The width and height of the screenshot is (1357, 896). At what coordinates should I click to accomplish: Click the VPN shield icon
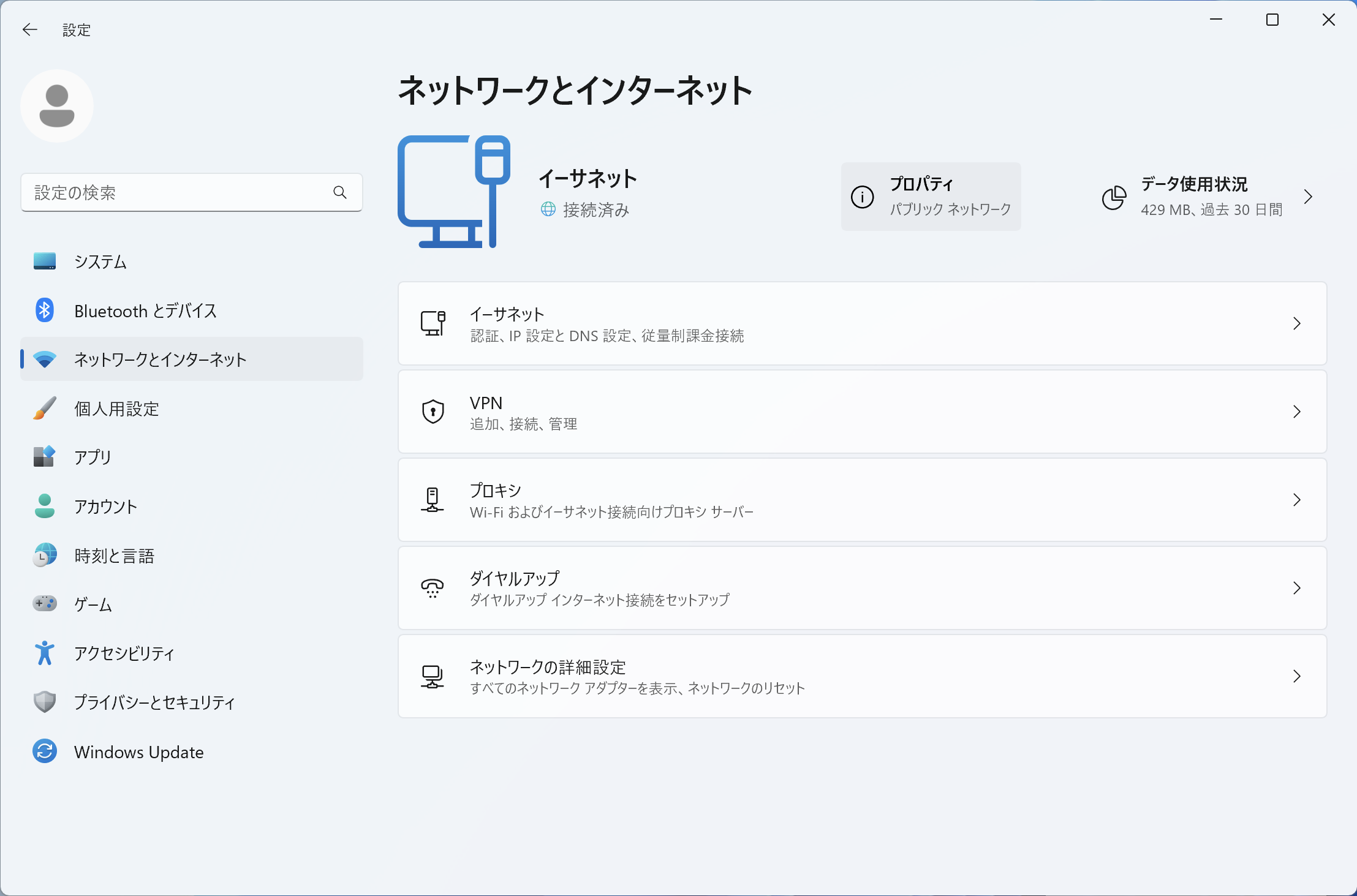pos(433,412)
